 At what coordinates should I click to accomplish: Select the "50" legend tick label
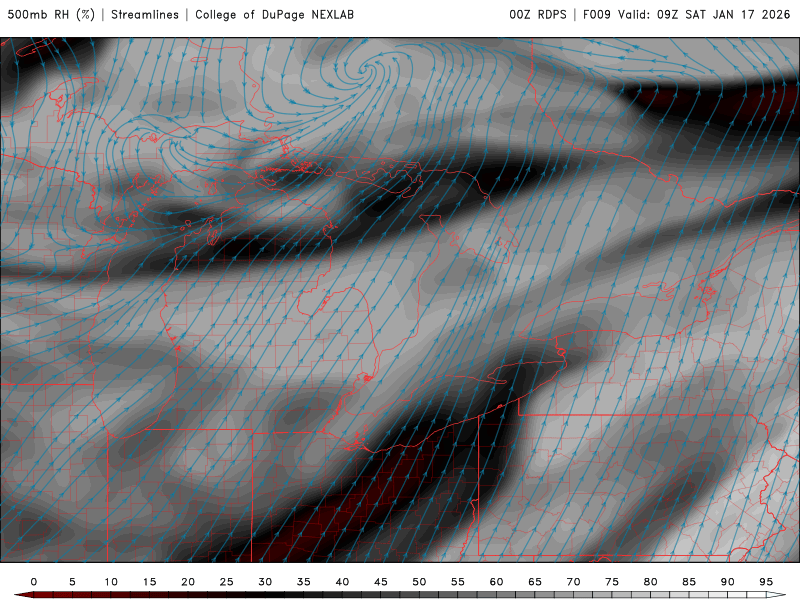click(419, 582)
